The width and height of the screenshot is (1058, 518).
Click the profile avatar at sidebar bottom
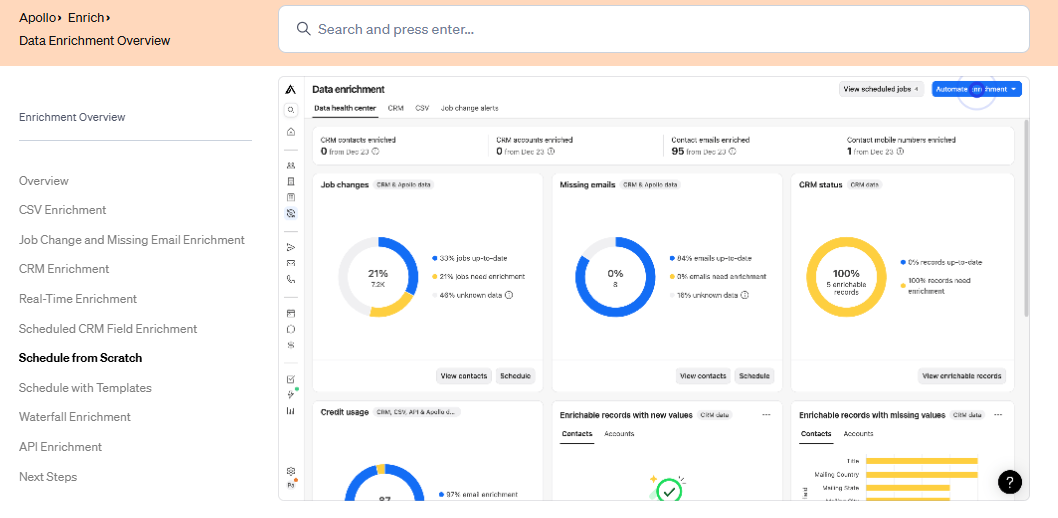click(291, 485)
